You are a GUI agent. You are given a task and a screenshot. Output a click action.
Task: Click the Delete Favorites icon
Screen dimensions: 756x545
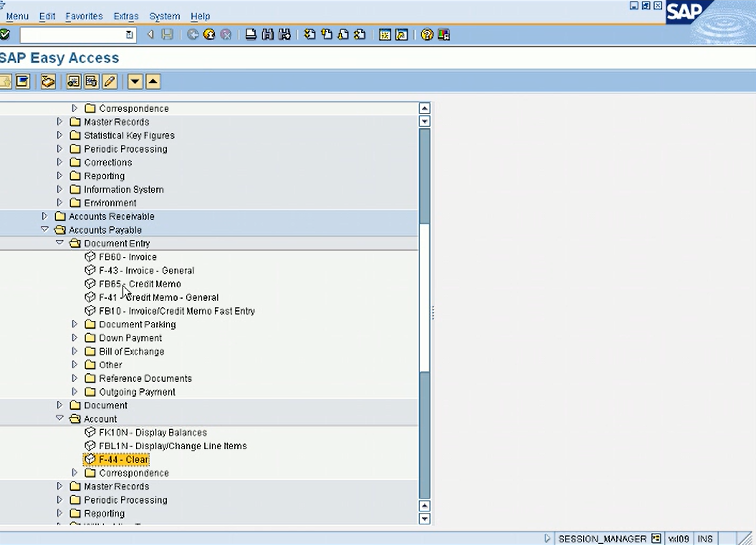tap(91, 82)
